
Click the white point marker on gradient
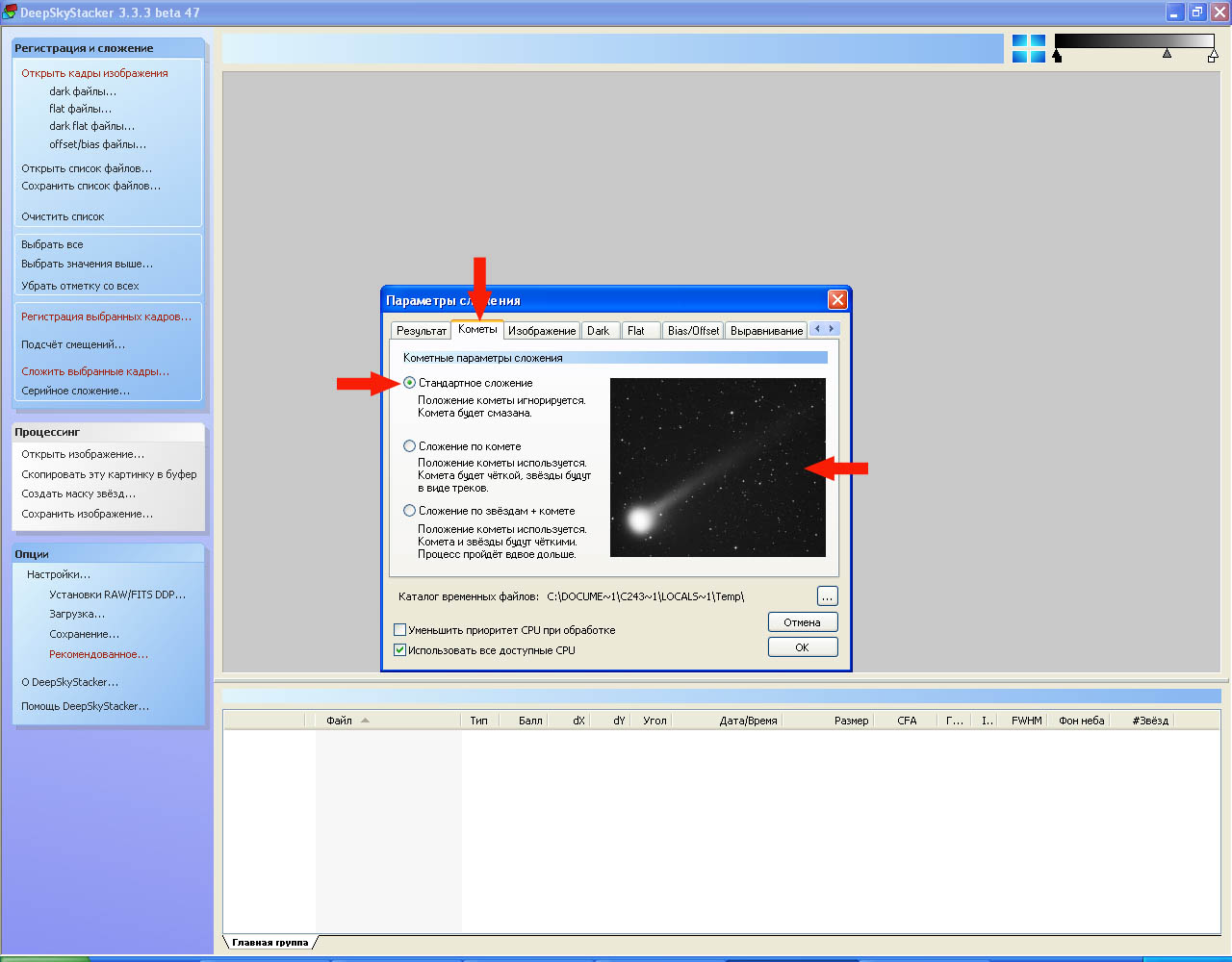(x=1212, y=57)
